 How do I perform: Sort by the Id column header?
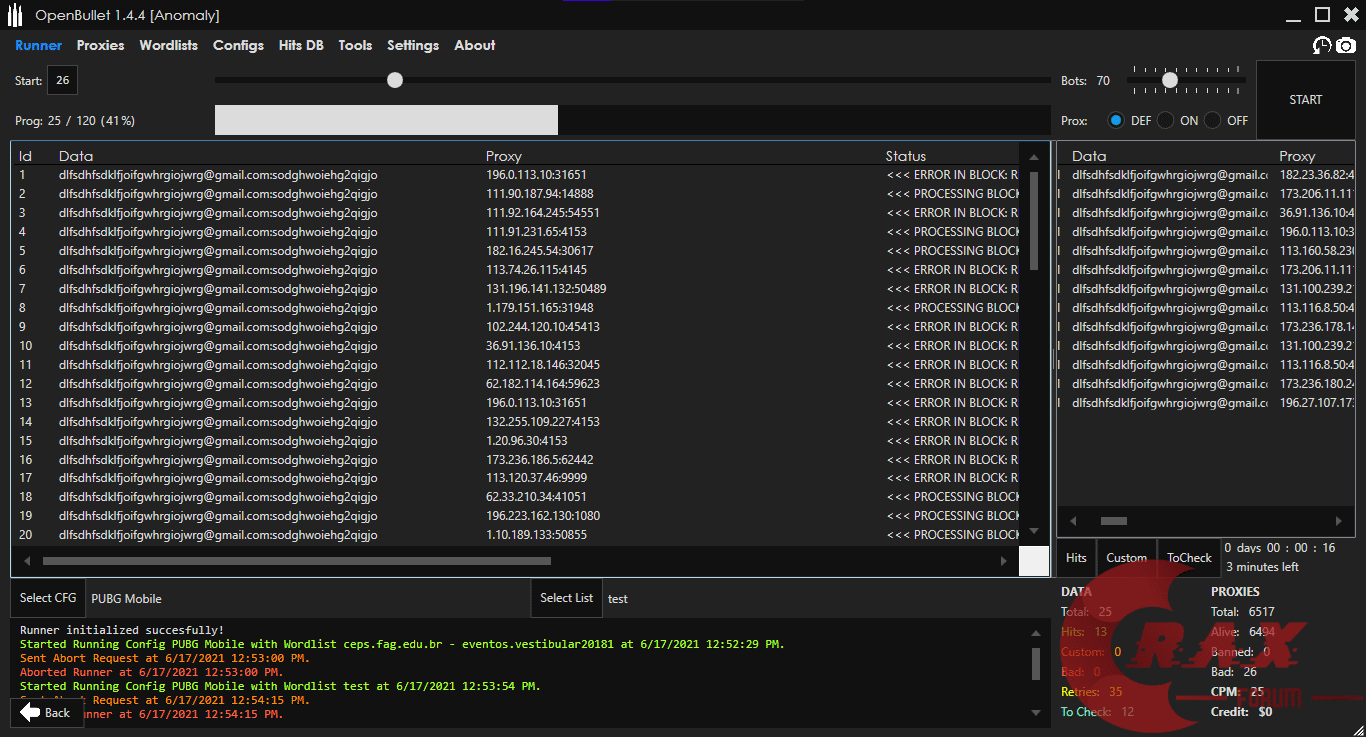(26, 156)
